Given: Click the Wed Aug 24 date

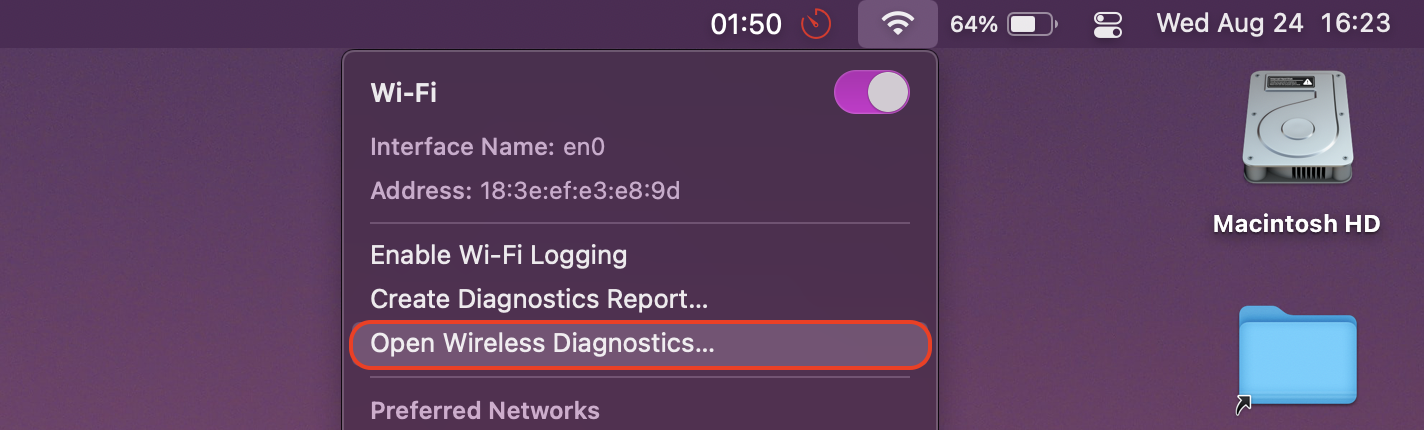Looking at the screenshot, I should 1230,23.
